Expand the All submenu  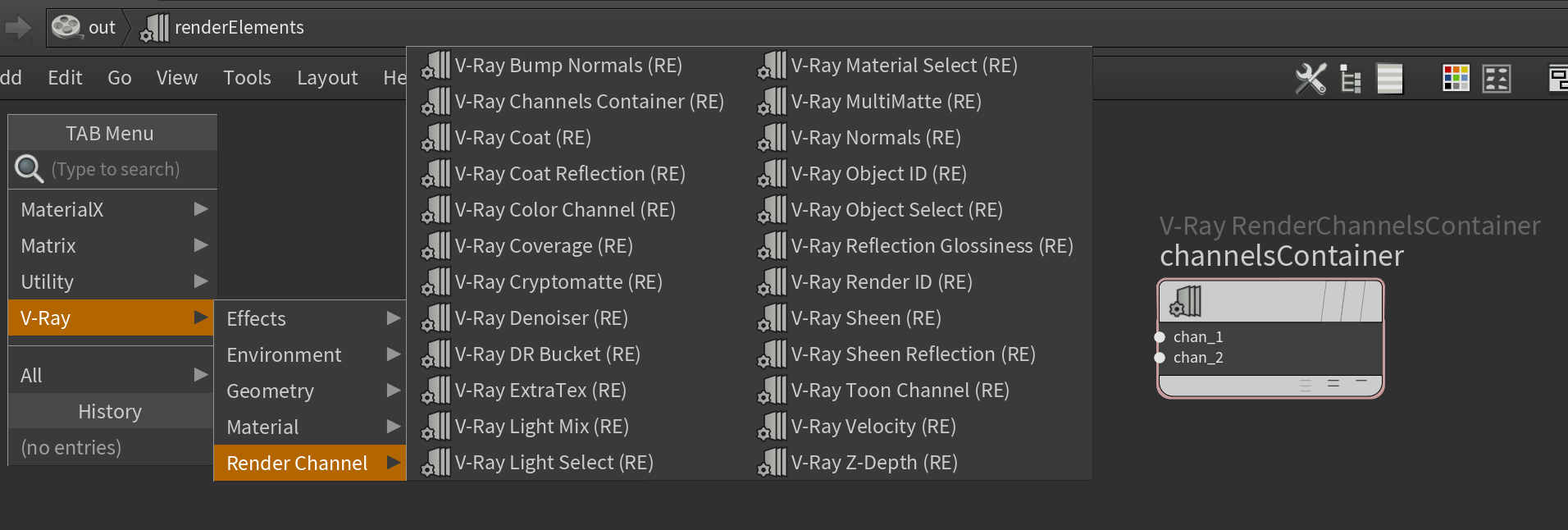pos(112,375)
